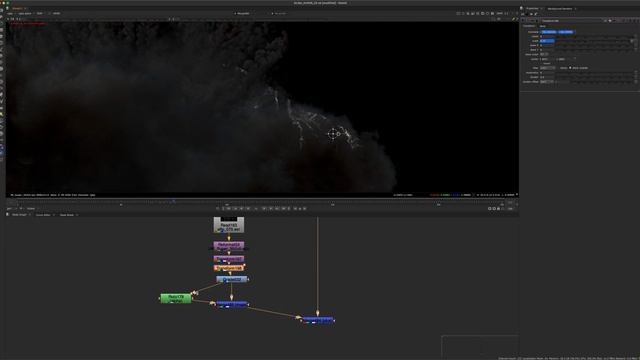Image resolution: width=640 pixels, height=360 pixels.
Task: Select the green Roto node
Action: tap(176, 298)
